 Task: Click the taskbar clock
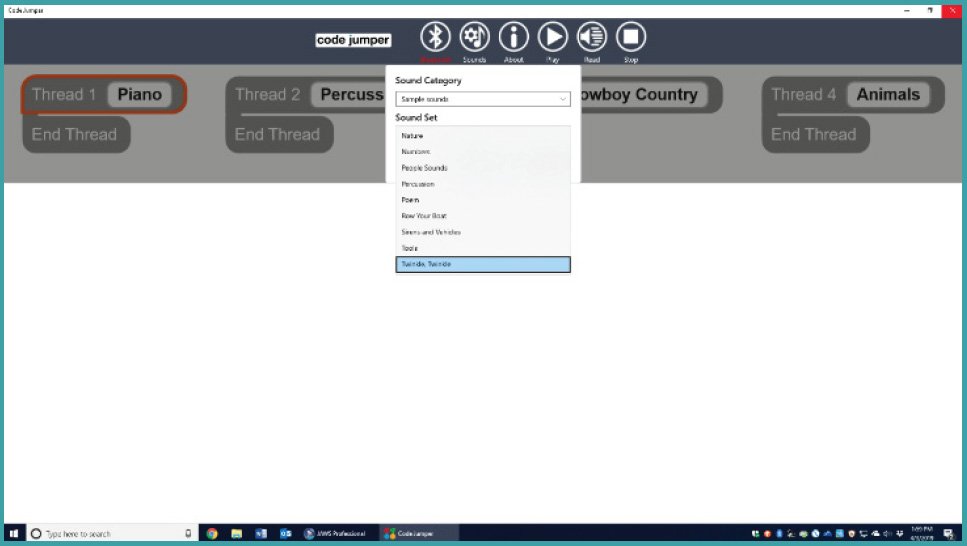[x=921, y=534]
